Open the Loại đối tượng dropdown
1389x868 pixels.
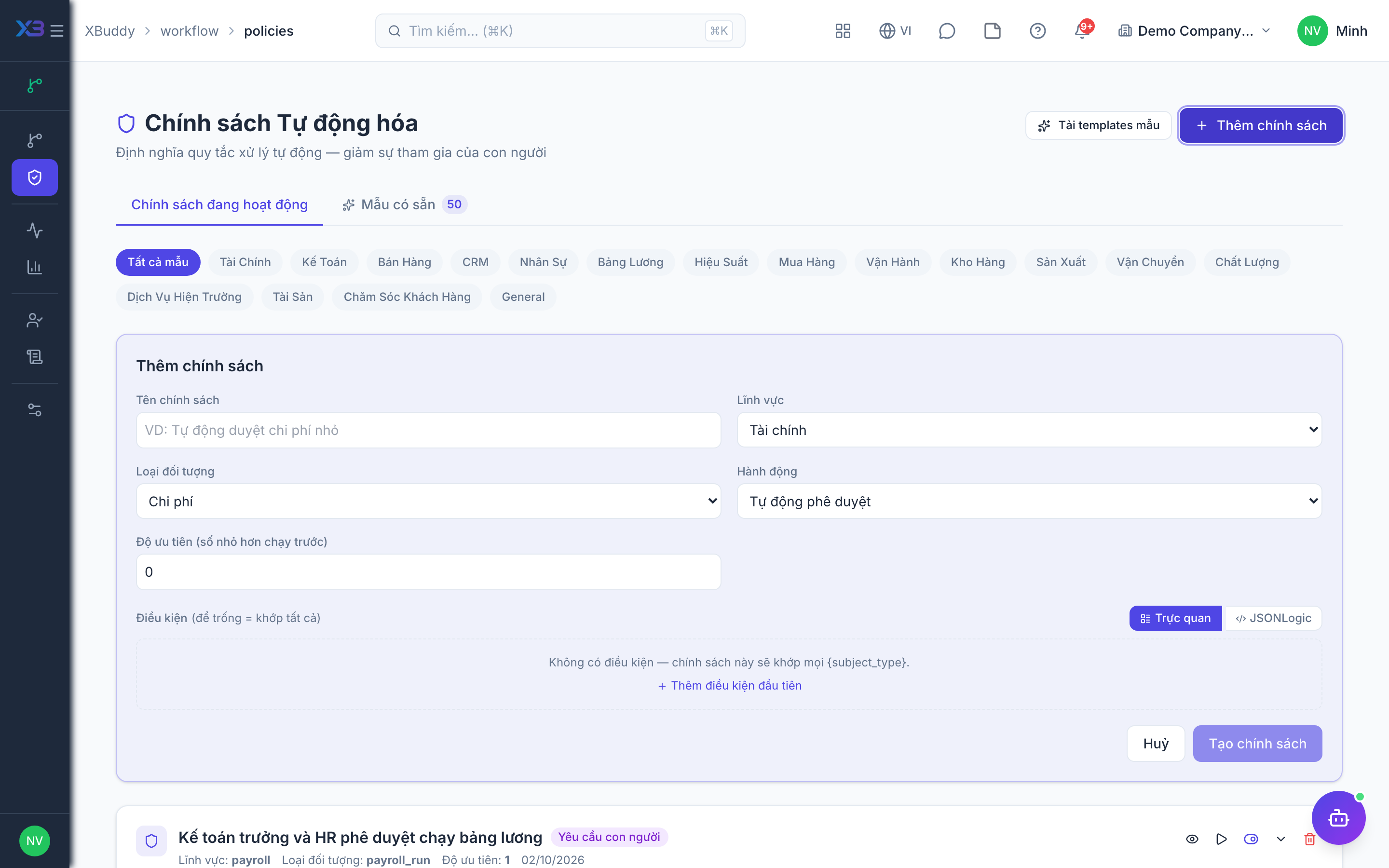(x=428, y=501)
